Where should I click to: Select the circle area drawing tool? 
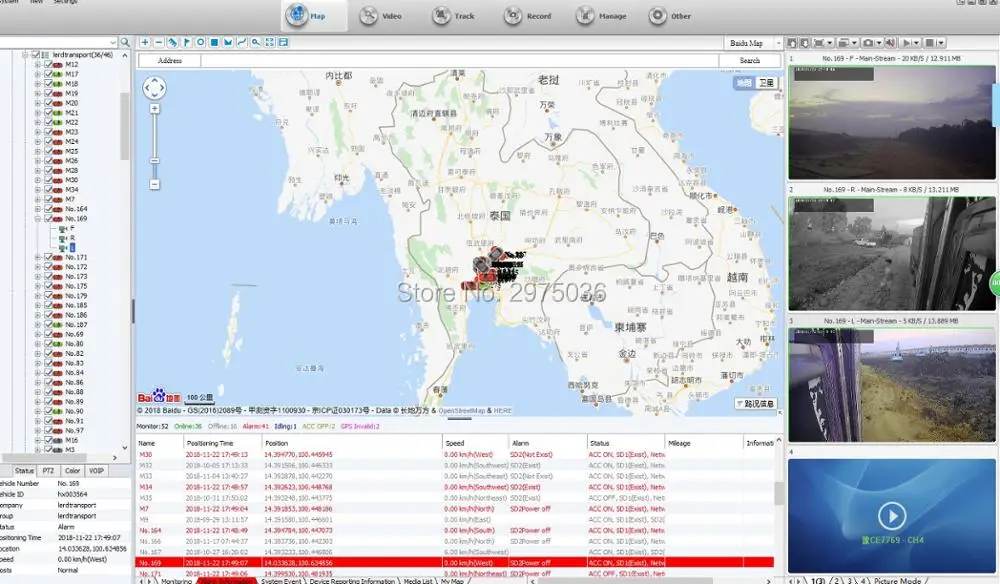coord(200,42)
